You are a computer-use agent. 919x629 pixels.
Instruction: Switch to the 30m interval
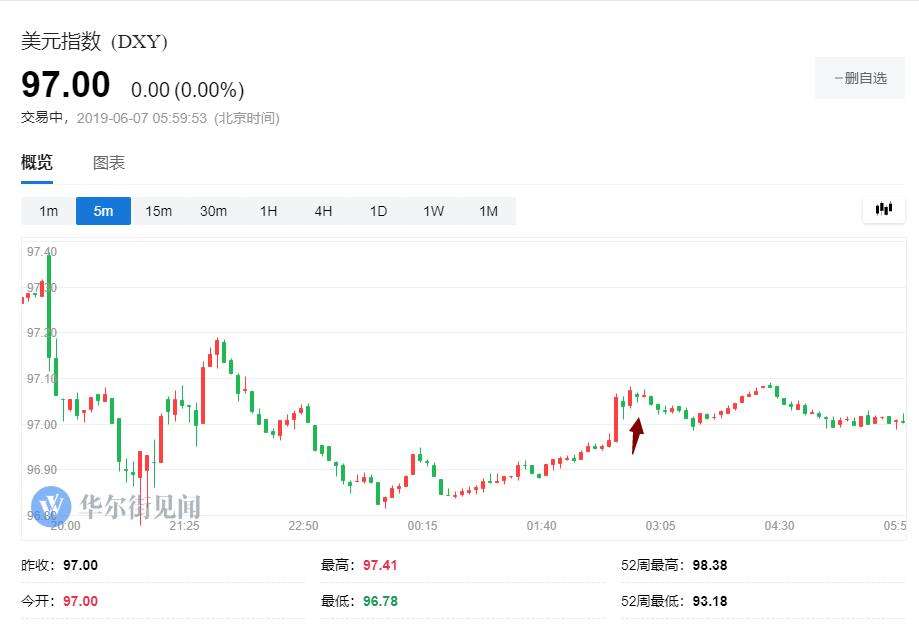(x=213, y=211)
